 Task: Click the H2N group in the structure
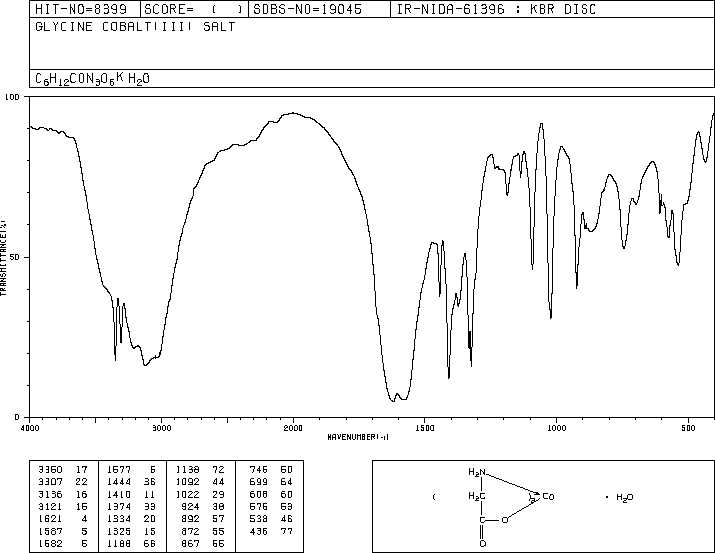click(477, 472)
